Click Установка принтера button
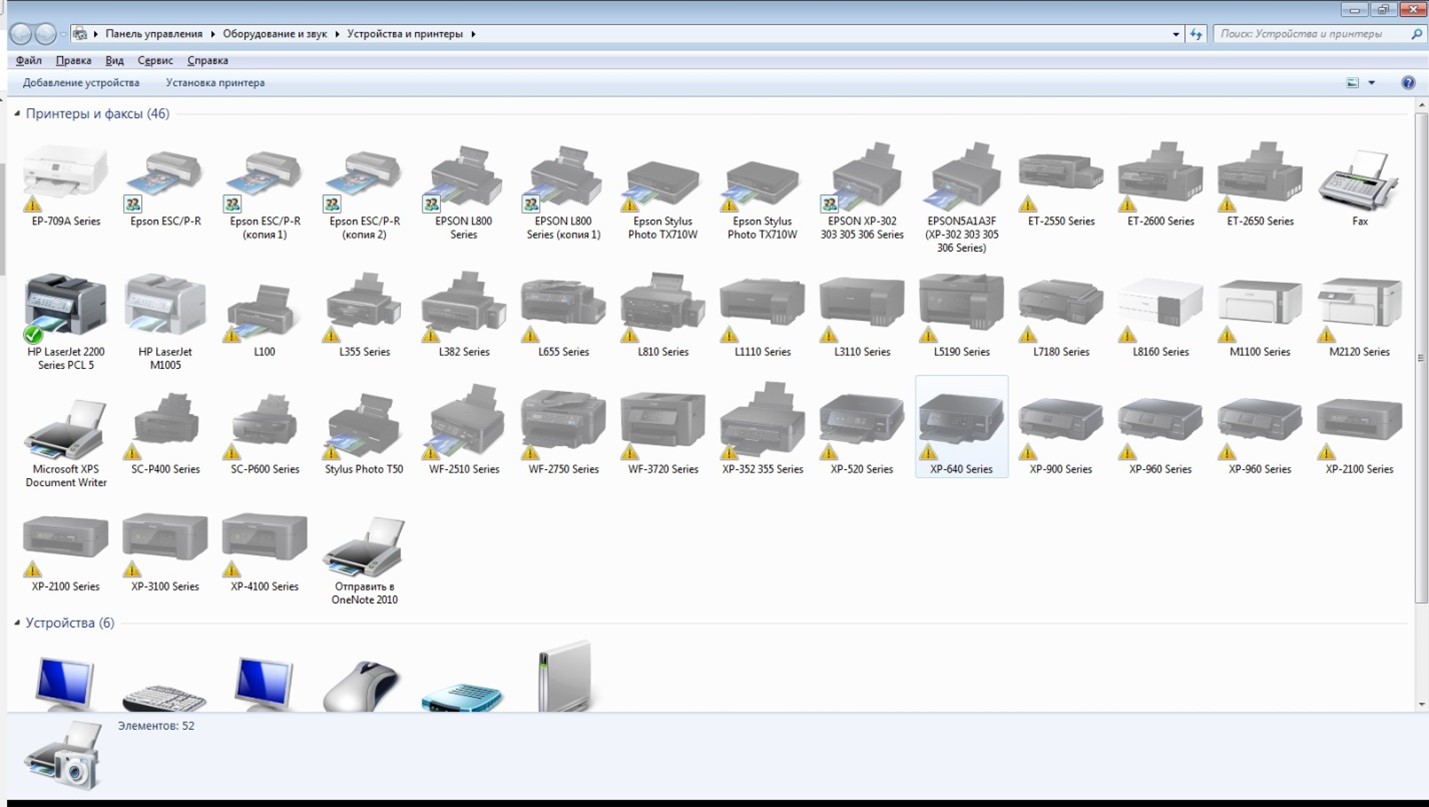The width and height of the screenshot is (1429, 807). click(x=216, y=83)
